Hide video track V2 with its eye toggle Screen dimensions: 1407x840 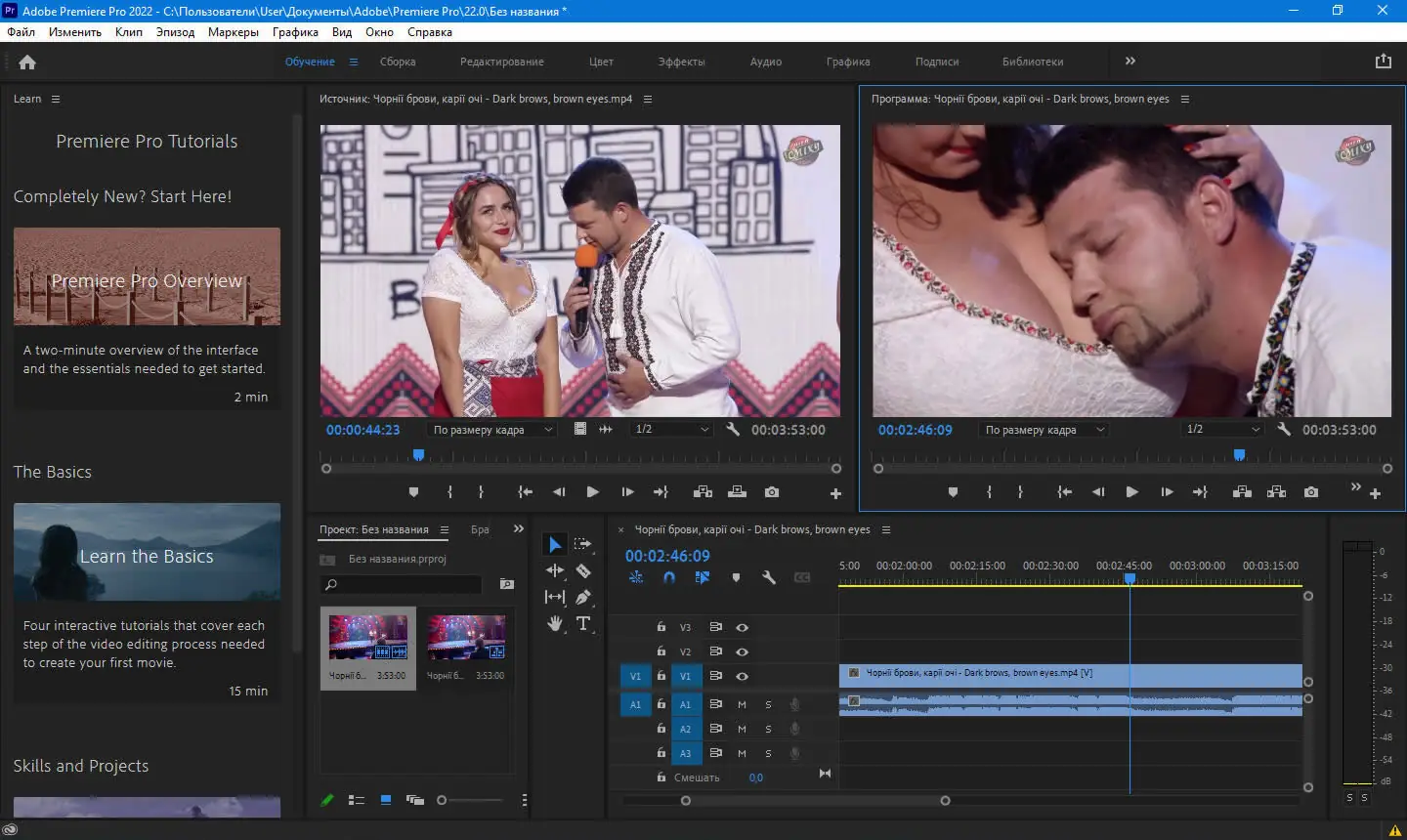pos(743,651)
